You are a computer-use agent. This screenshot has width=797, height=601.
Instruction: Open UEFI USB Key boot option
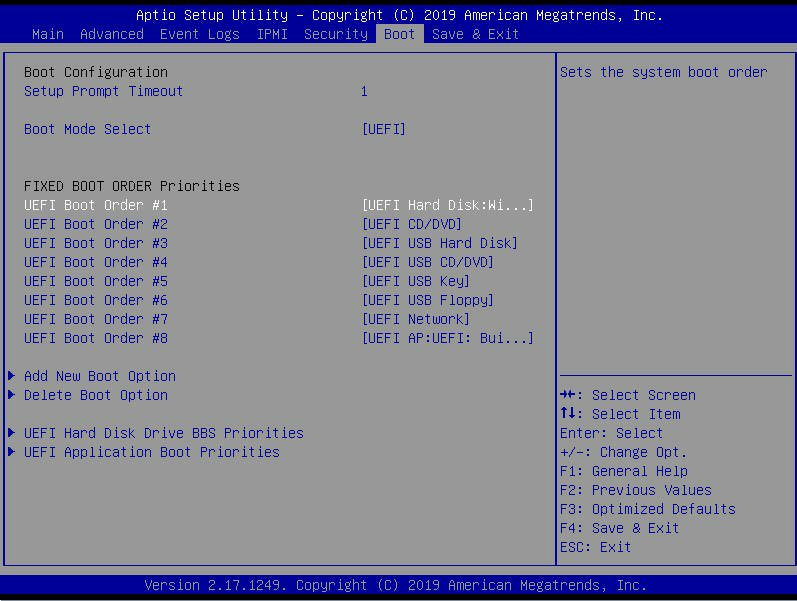(x=415, y=281)
